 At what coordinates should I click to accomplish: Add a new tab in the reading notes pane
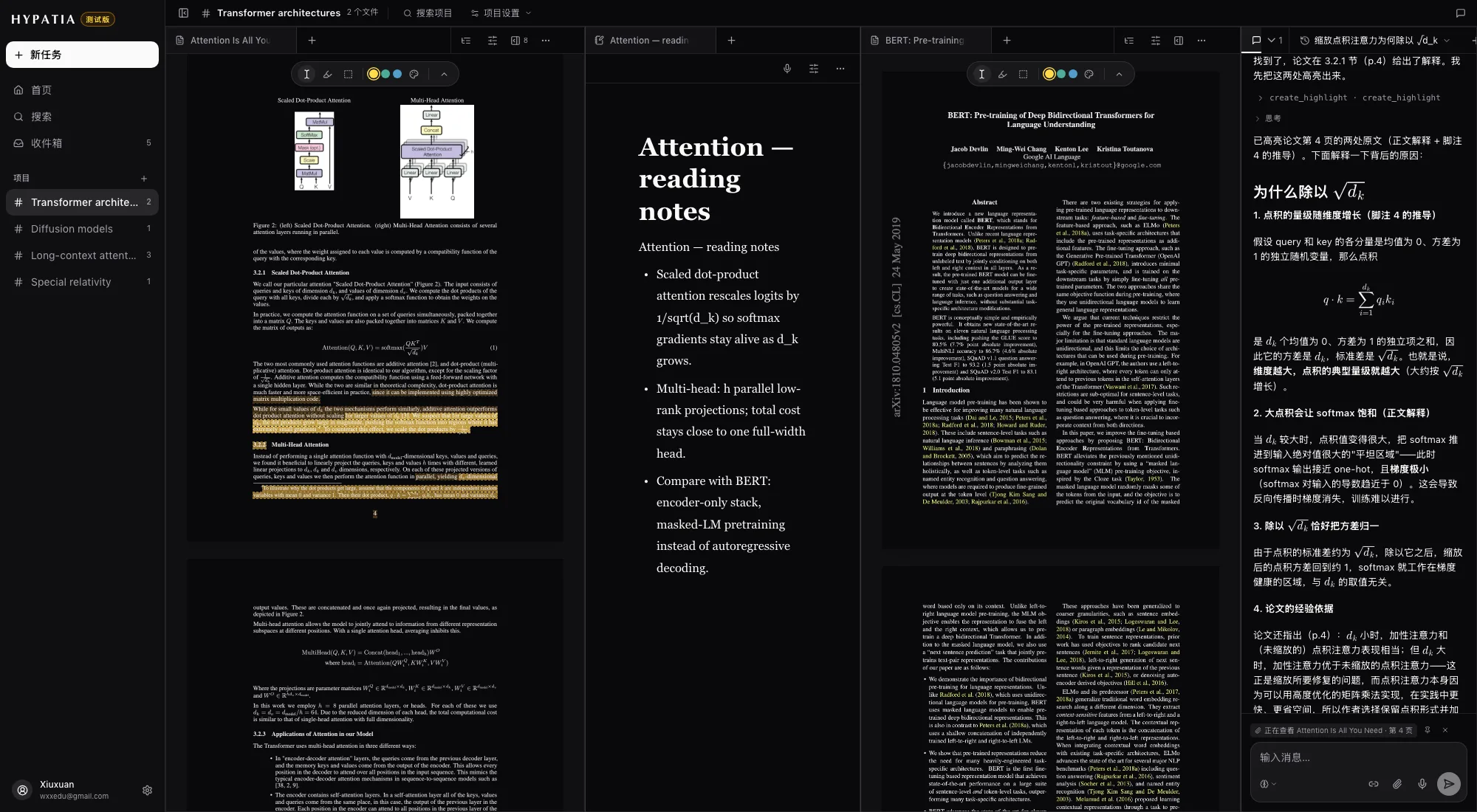(x=731, y=41)
